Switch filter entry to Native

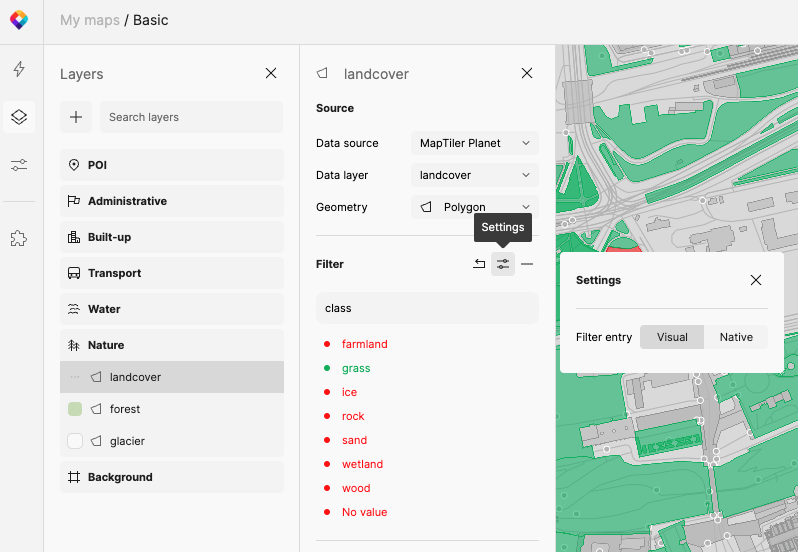coord(735,337)
